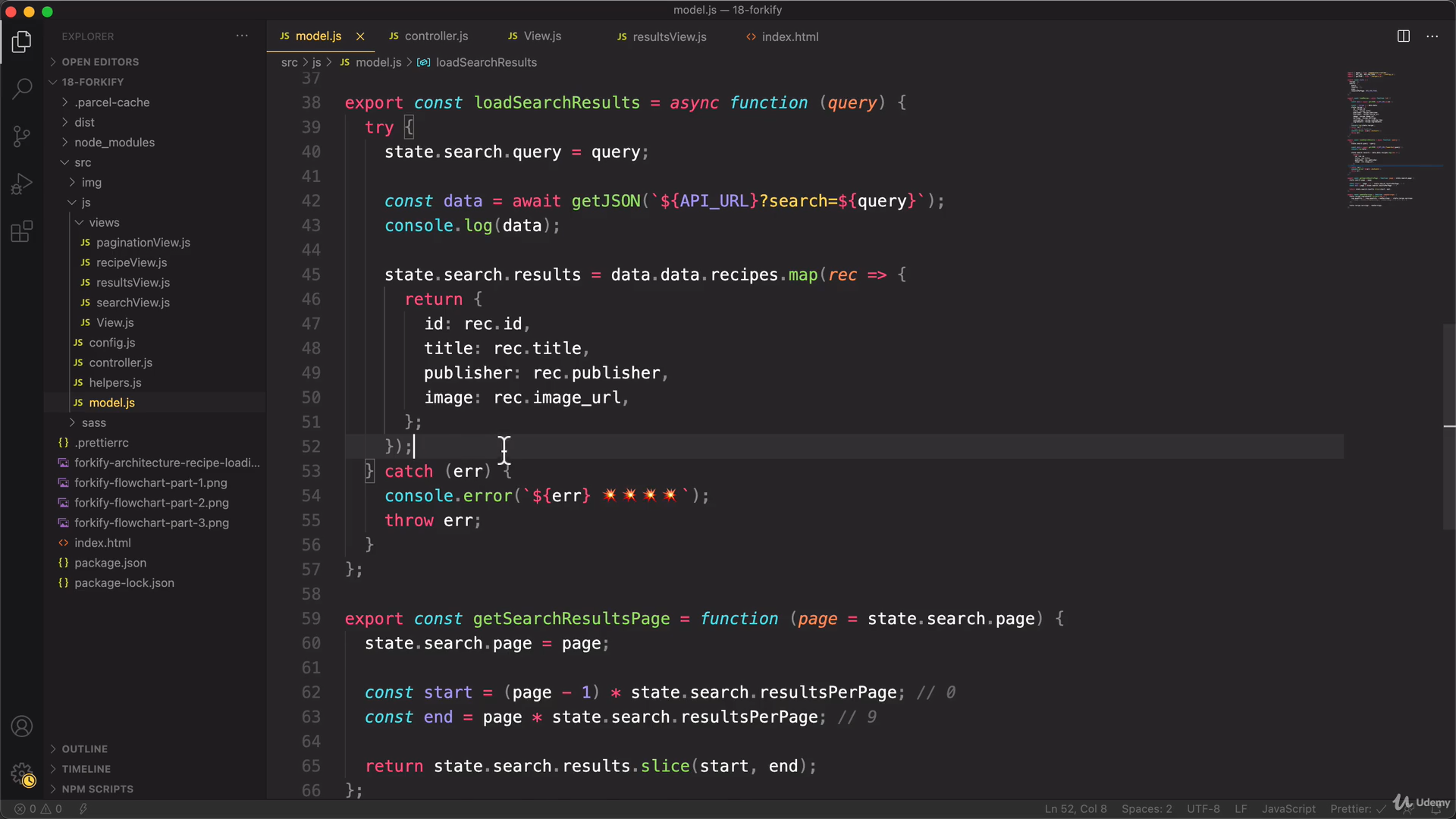Click the Explorer icon in activity bar
Viewport: 1456px width, 819px height.
(x=22, y=42)
